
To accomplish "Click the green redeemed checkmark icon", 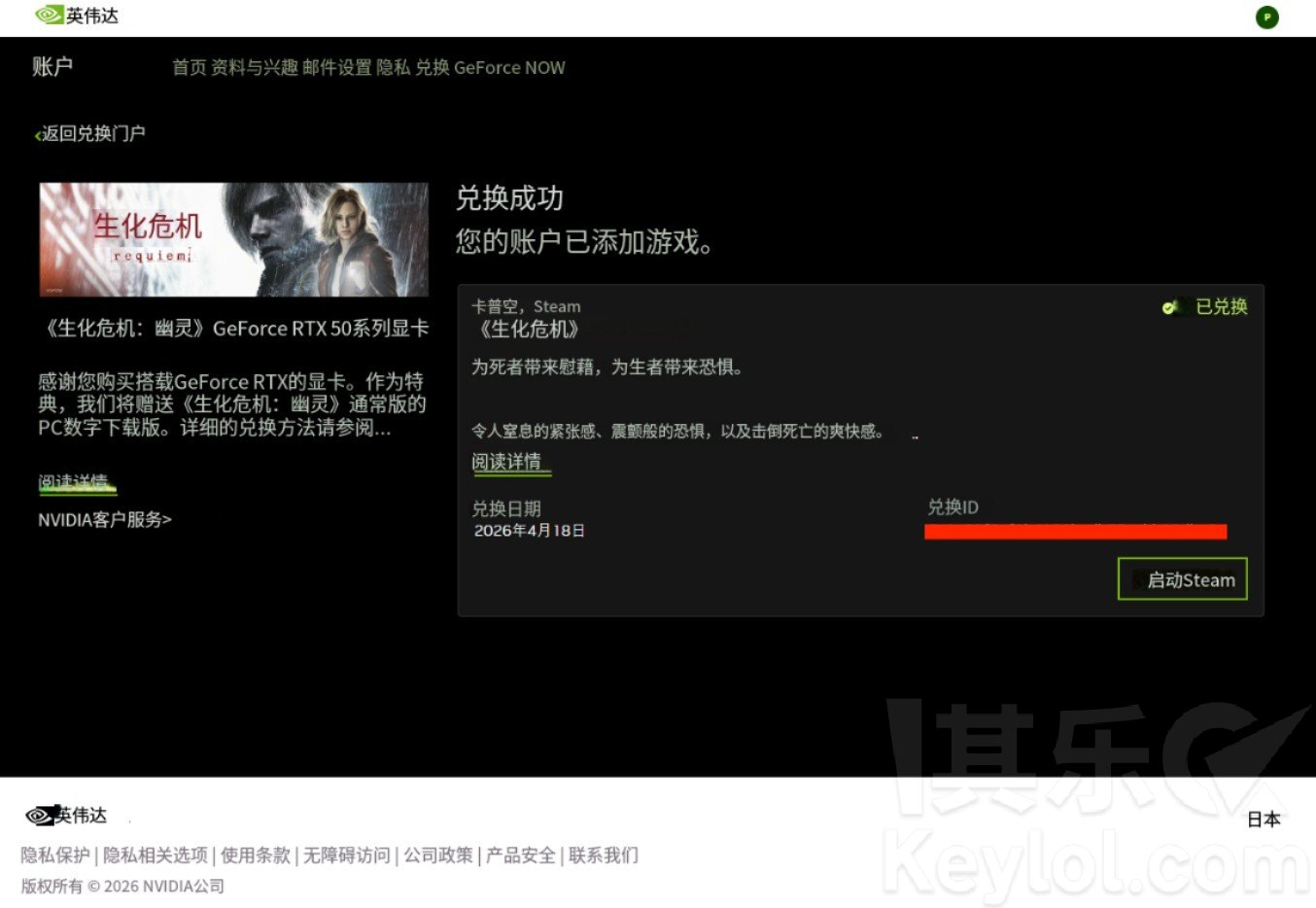I will [1169, 307].
